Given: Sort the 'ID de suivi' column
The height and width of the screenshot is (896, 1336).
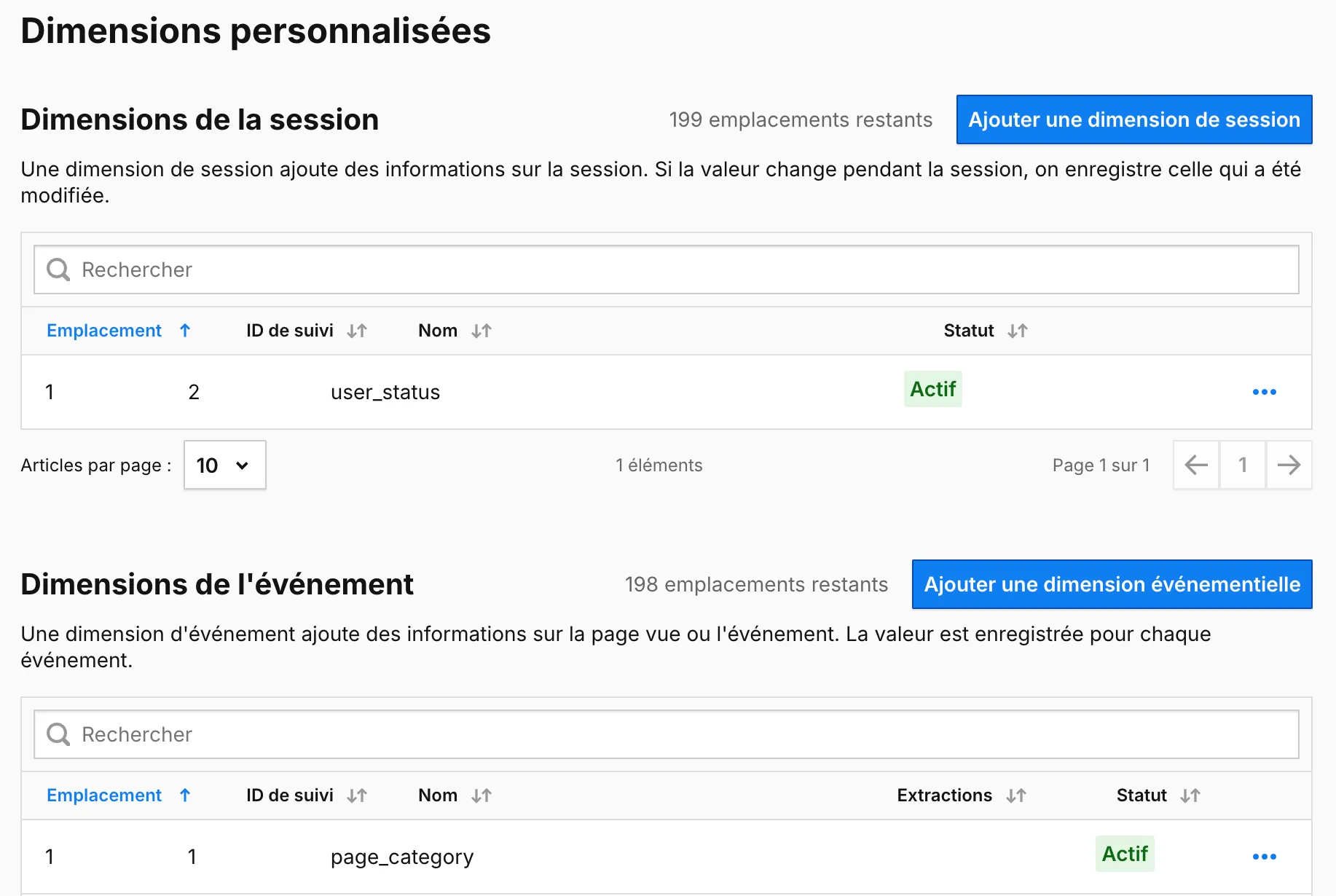Looking at the screenshot, I should [x=356, y=330].
